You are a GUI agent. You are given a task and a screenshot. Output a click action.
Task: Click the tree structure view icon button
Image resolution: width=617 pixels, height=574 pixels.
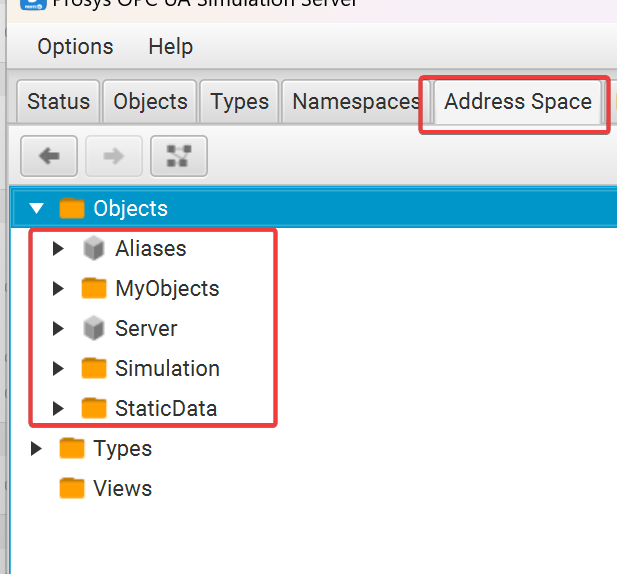coord(179,156)
